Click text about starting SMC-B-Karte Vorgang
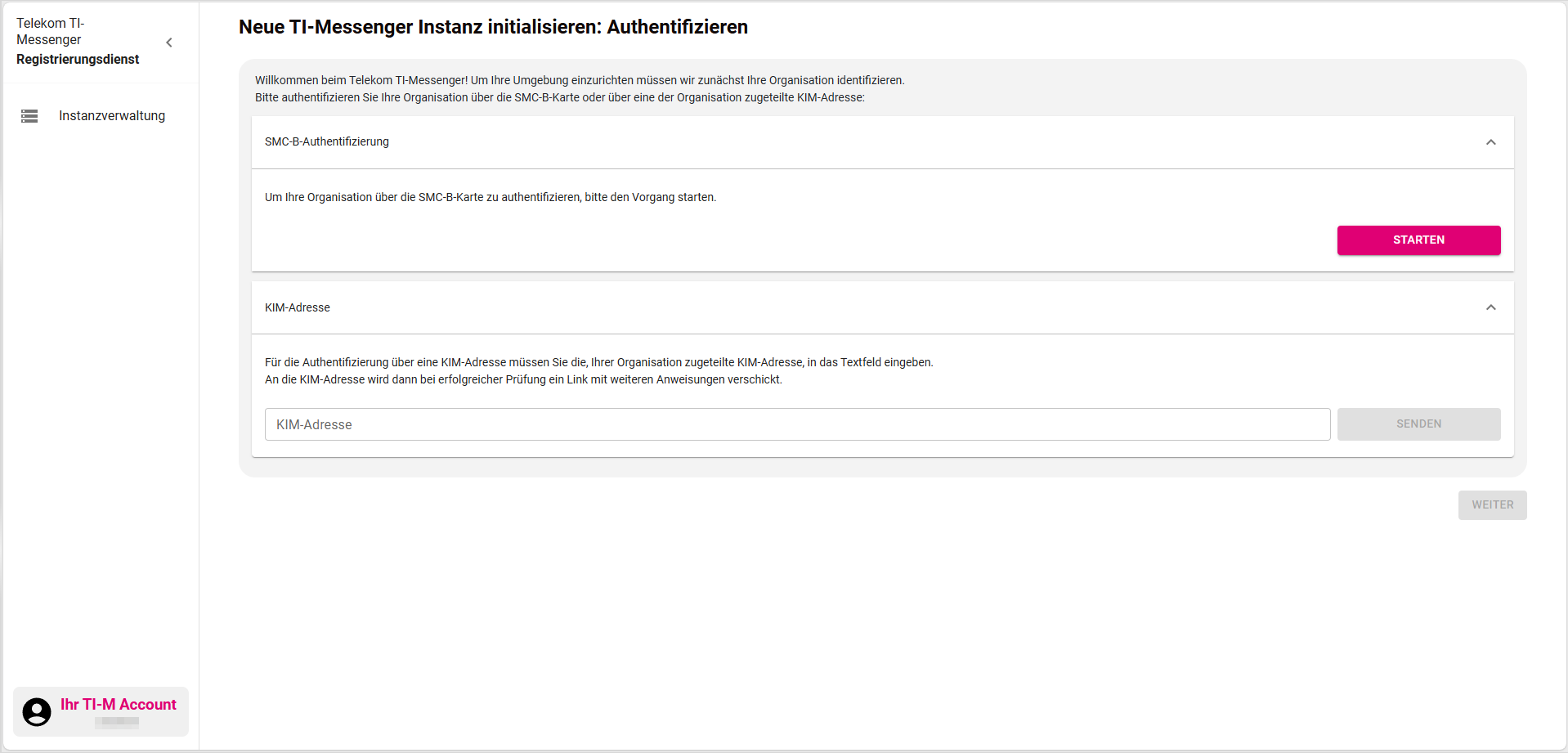This screenshot has height=753, width=1568. (x=491, y=197)
